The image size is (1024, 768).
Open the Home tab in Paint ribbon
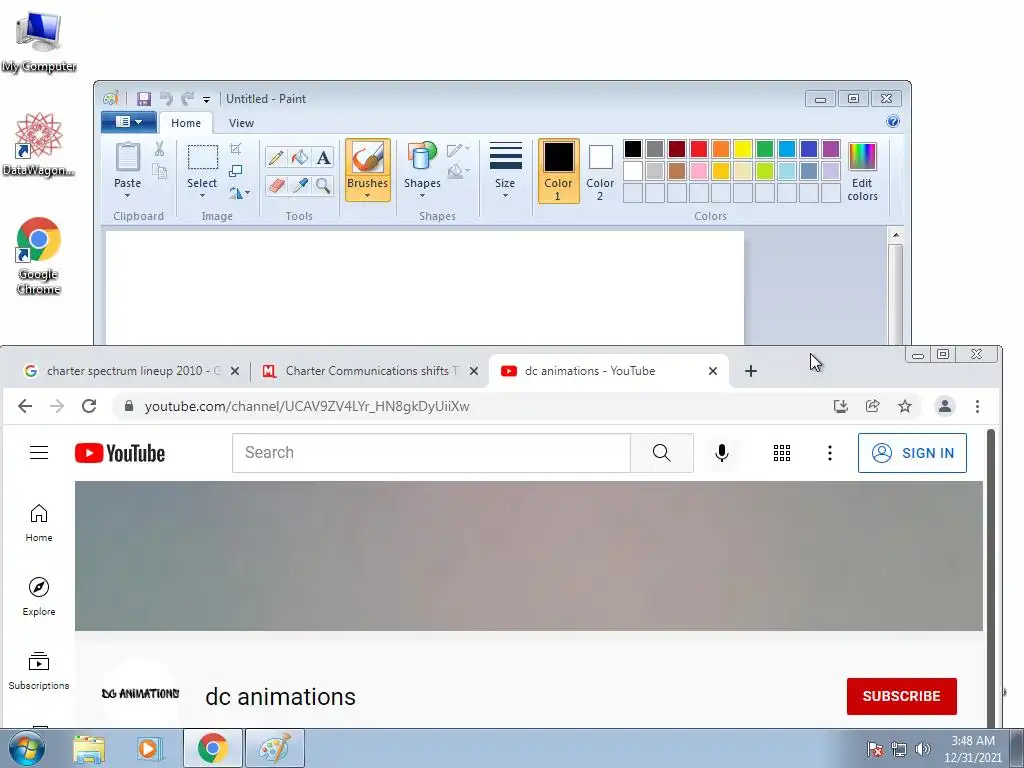186,123
